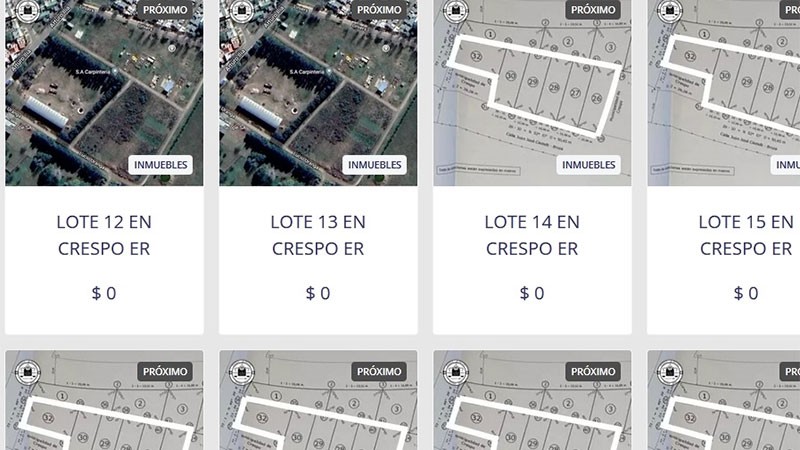The image size is (800, 450).
Task: Open the aerial photo thumbnail of Lote 13
Action: click(318, 95)
